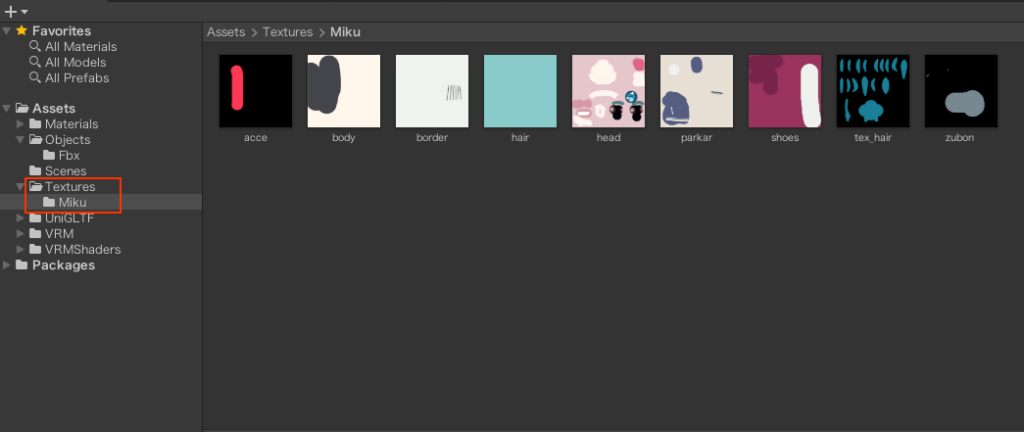Open the acce texture thumbnail
The width and height of the screenshot is (1024, 432).
pyautogui.click(x=255, y=91)
